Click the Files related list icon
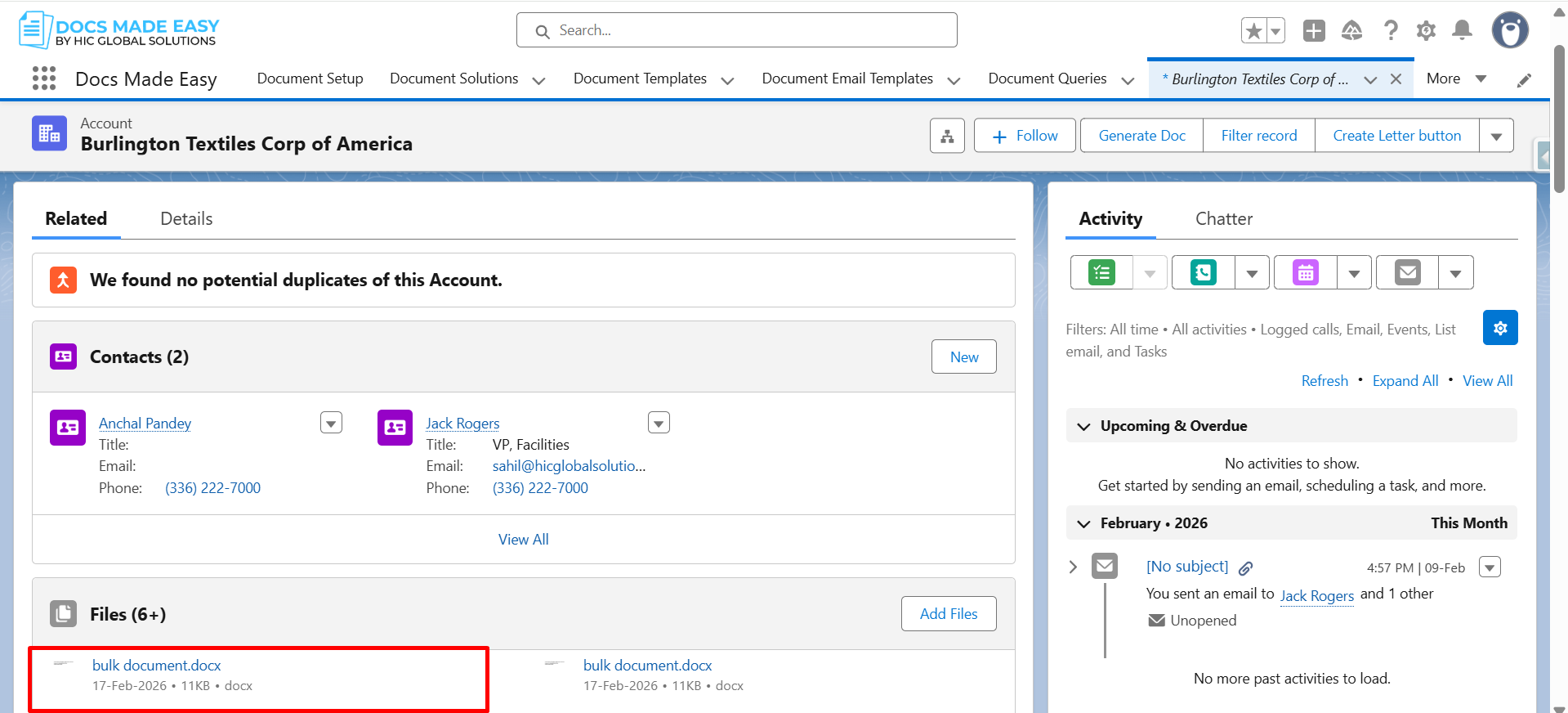Image resolution: width=1568 pixels, height=713 pixels. coord(63,614)
